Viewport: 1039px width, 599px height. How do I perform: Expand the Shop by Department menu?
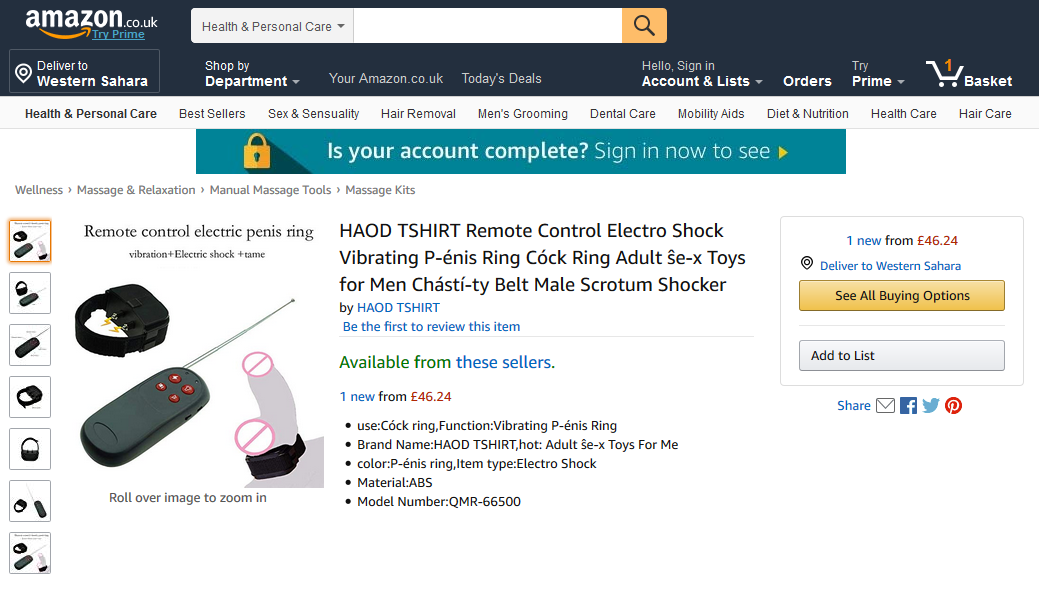pos(252,74)
